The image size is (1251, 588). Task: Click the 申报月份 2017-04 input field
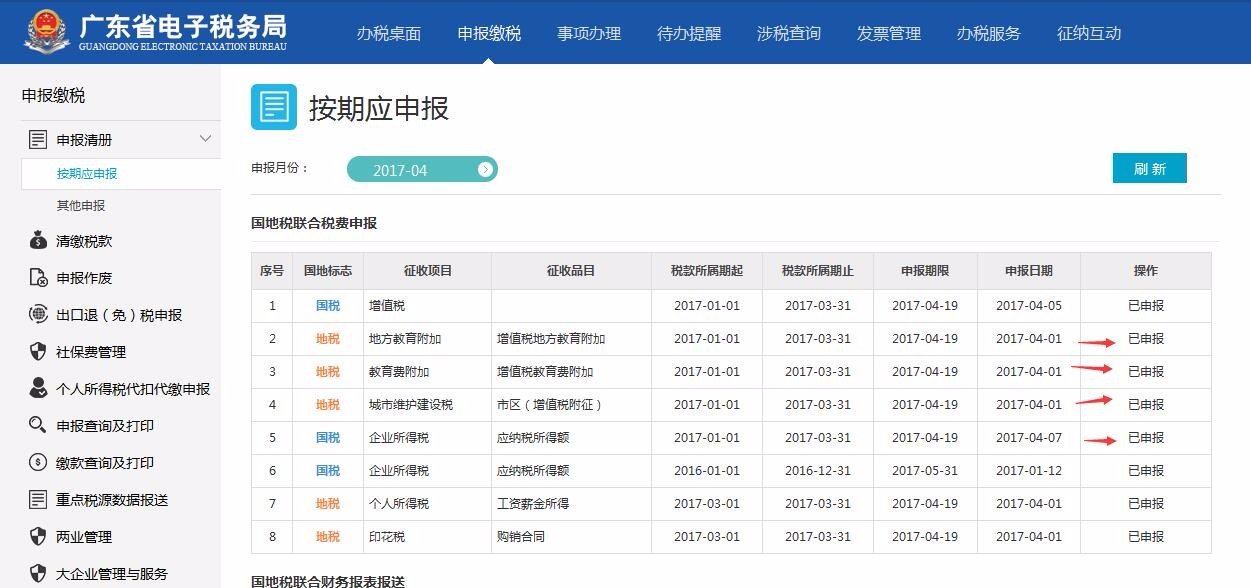tap(420, 169)
